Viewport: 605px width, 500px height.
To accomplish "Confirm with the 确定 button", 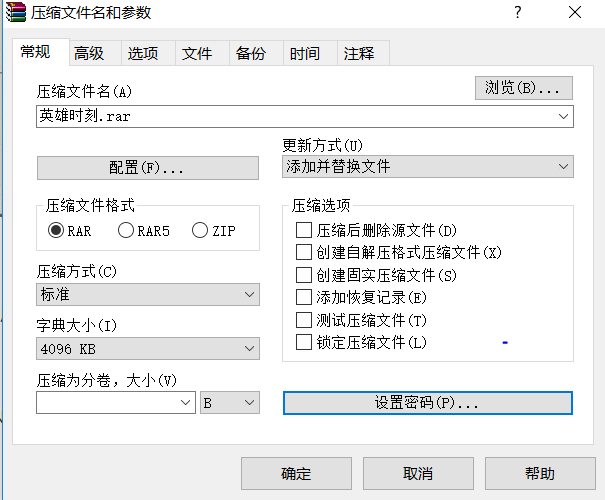I will 296,473.
